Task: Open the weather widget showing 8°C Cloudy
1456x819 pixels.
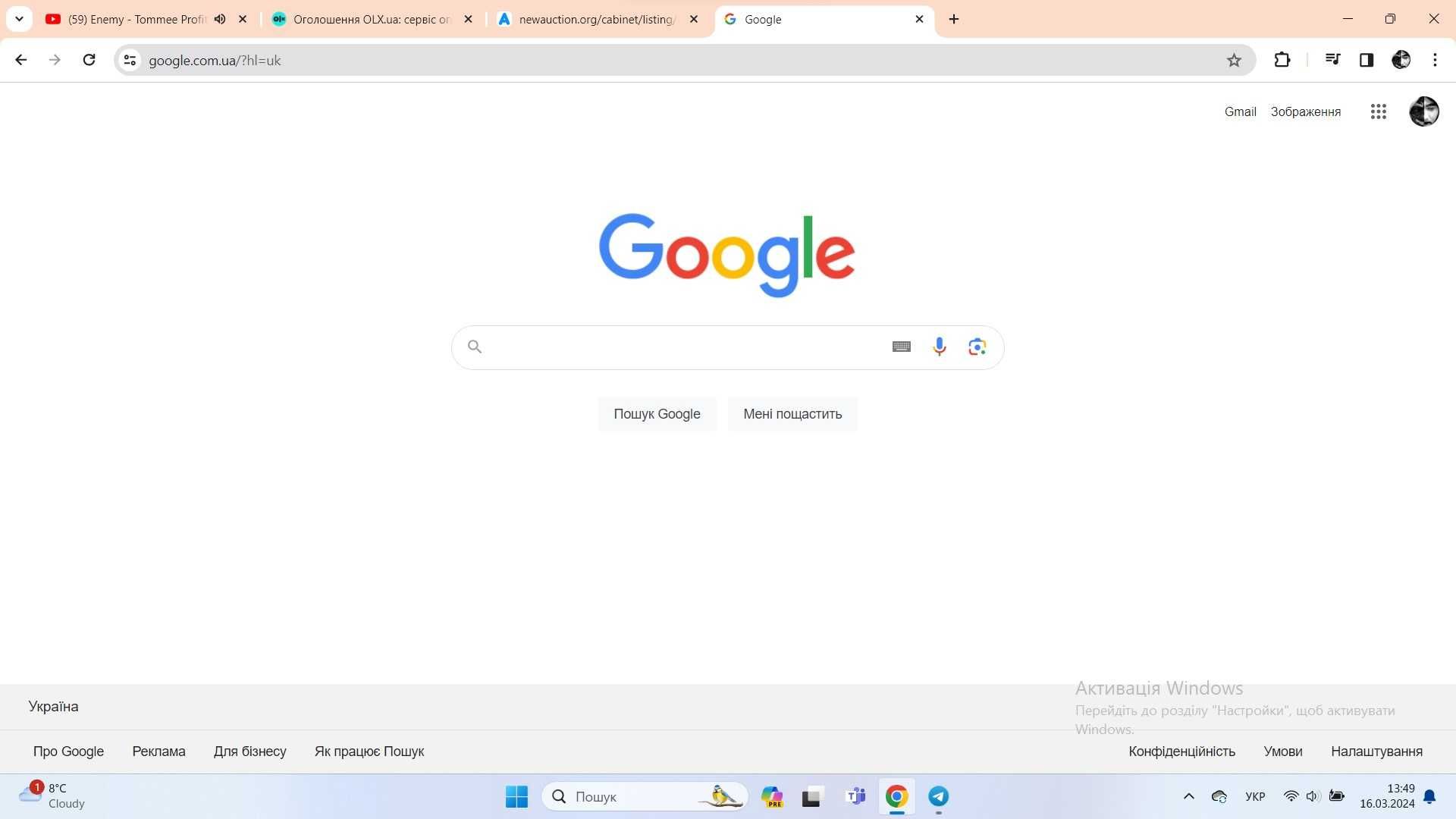Action: click(53, 796)
